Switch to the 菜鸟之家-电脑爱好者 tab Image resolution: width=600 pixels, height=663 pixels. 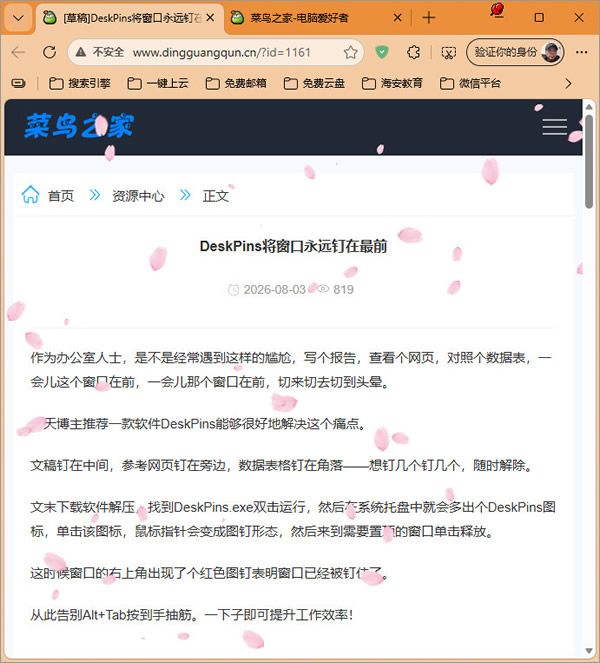click(x=299, y=18)
